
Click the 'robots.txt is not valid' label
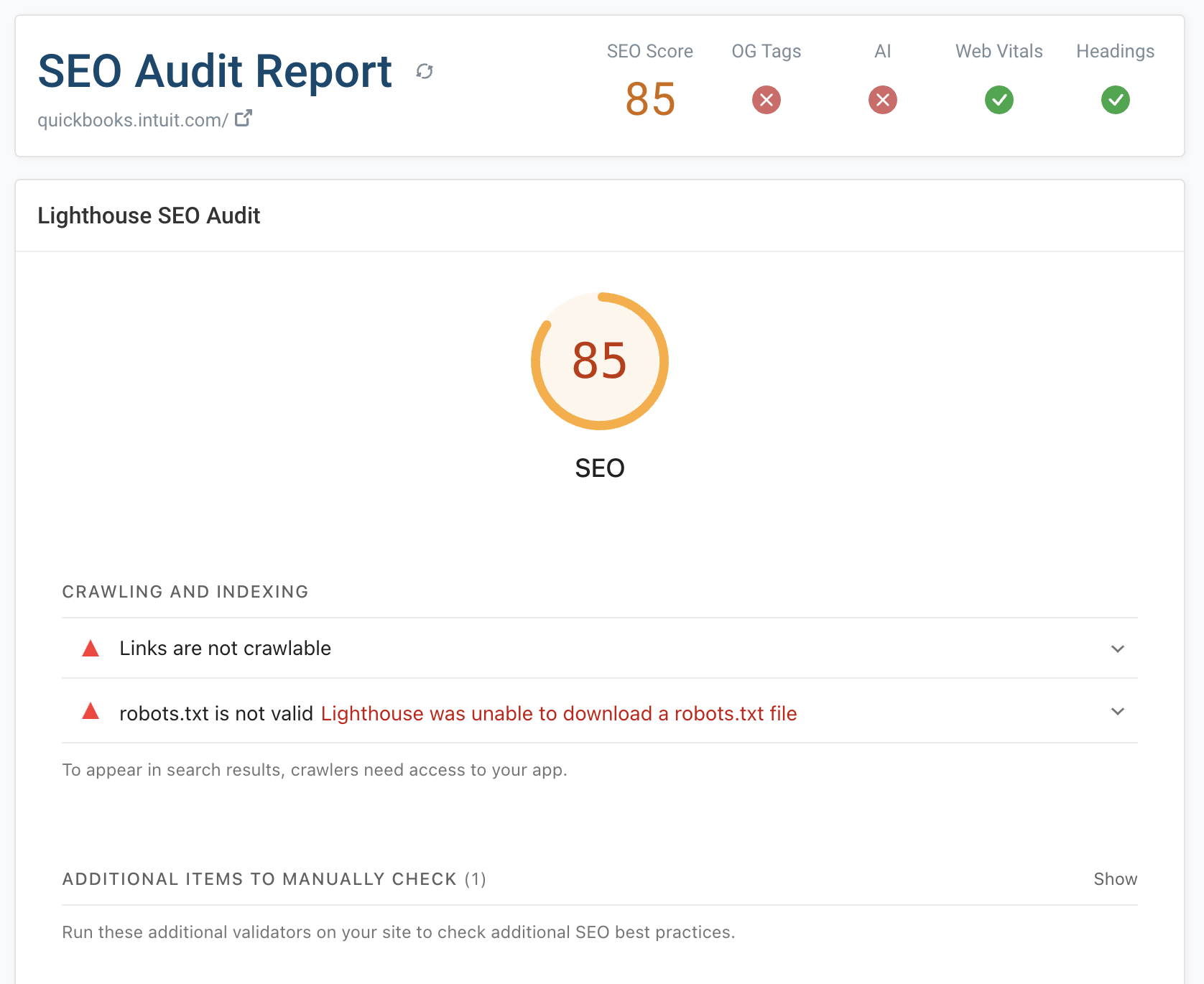pos(216,714)
